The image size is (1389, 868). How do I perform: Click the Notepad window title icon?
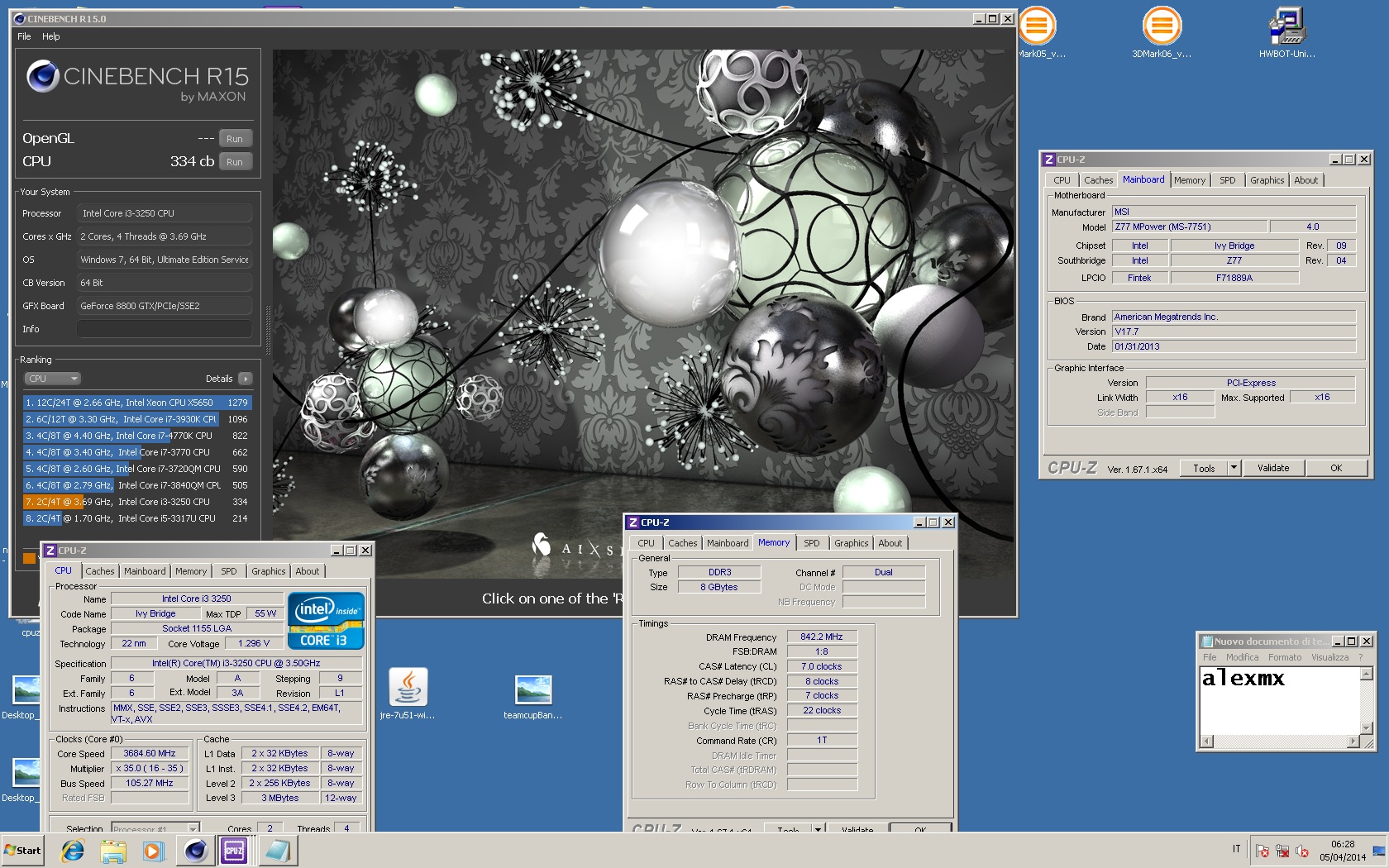1207,641
